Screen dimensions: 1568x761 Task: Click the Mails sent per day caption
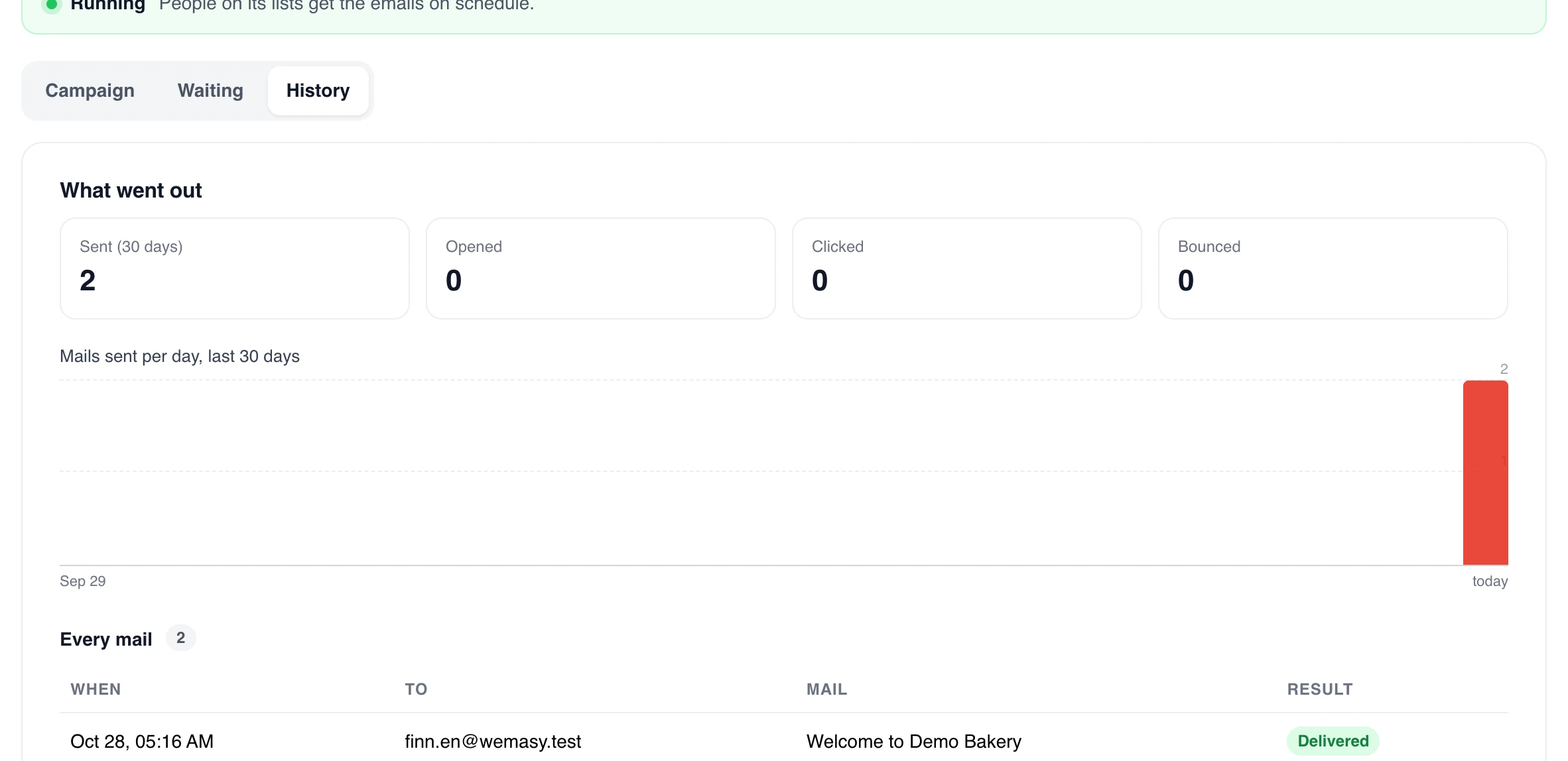click(x=180, y=357)
